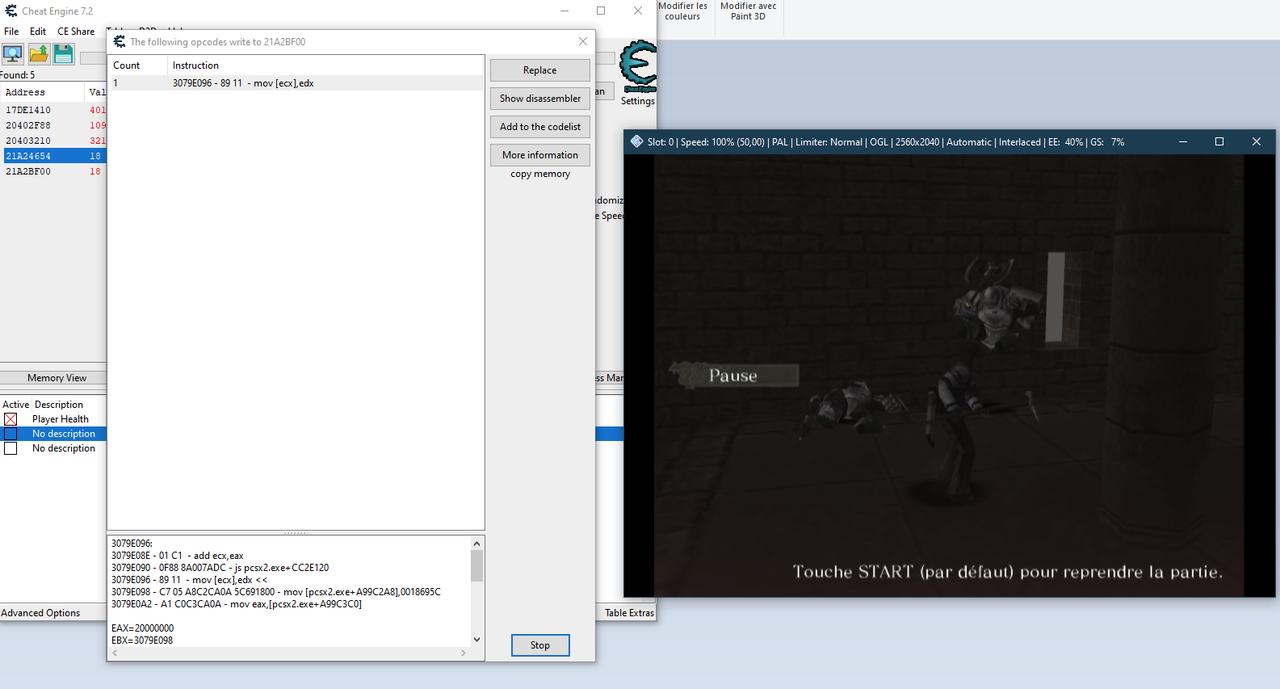Click the vertical scrollbar of register pane
This screenshot has height=689, width=1280.
coord(477,592)
